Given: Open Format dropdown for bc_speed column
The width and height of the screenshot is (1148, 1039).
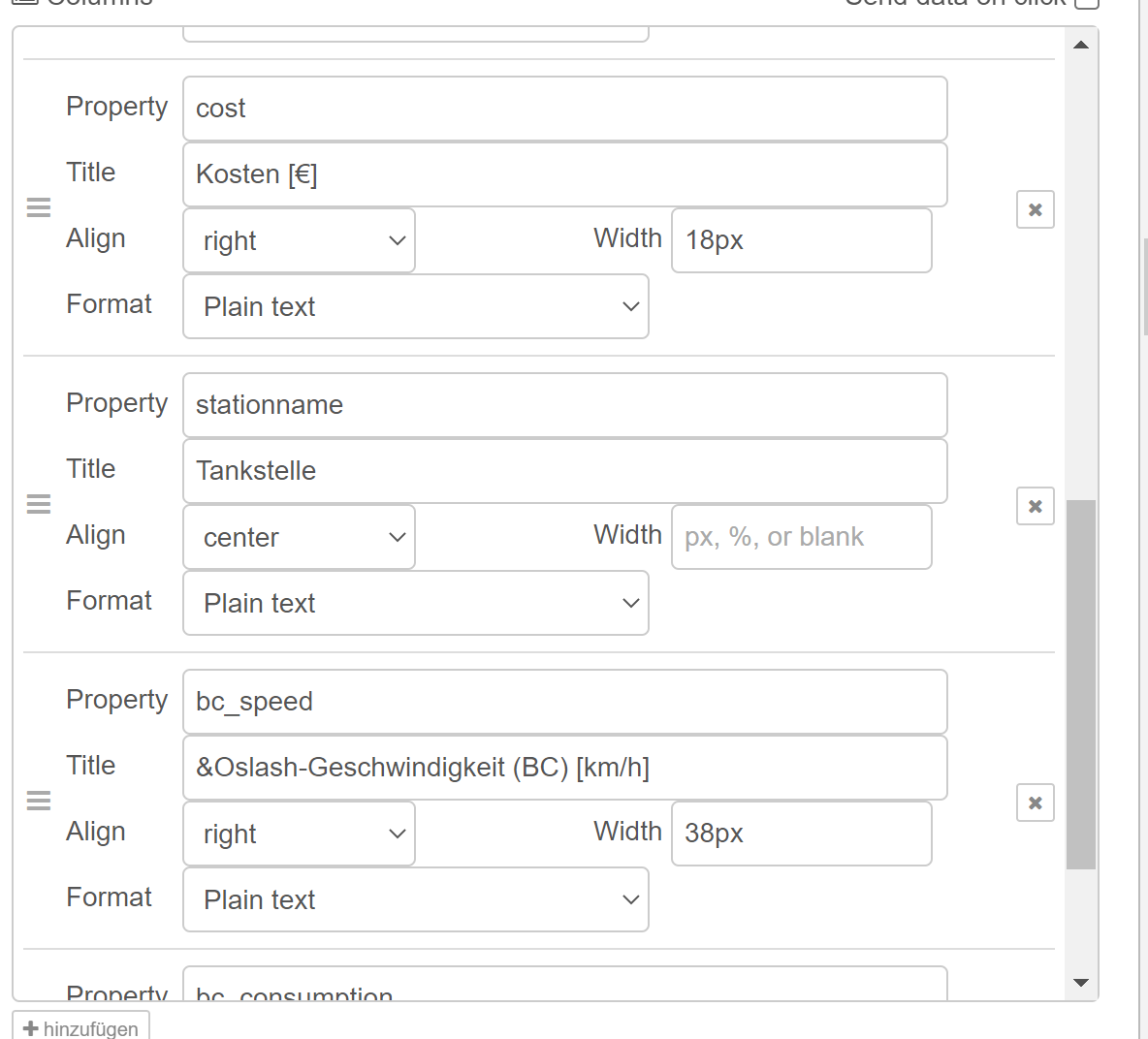Looking at the screenshot, I should [x=415, y=899].
